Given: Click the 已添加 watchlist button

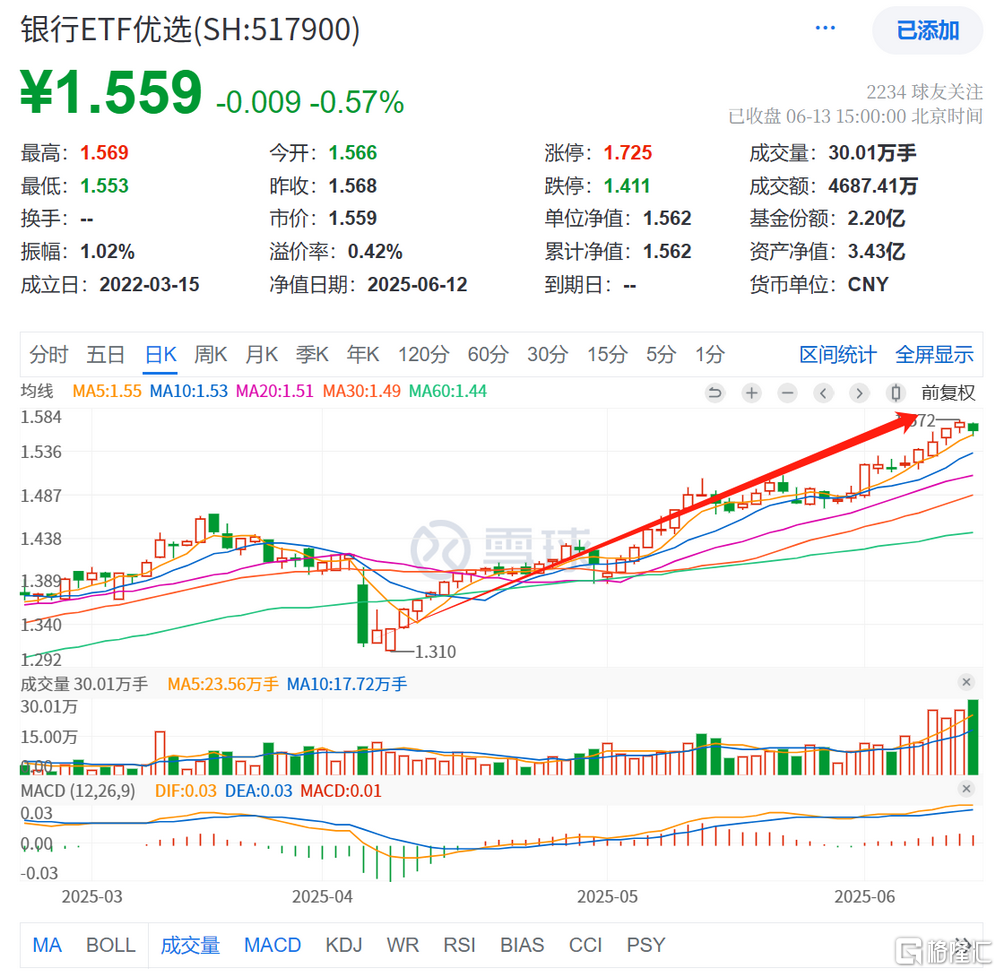Looking at the screenshot, I should point(927,31).
